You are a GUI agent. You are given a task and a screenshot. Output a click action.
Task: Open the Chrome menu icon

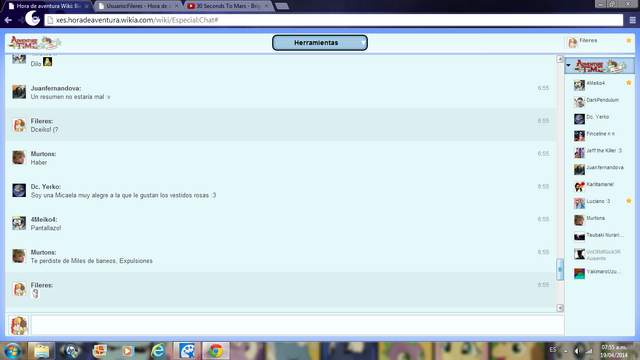[632, 20]
